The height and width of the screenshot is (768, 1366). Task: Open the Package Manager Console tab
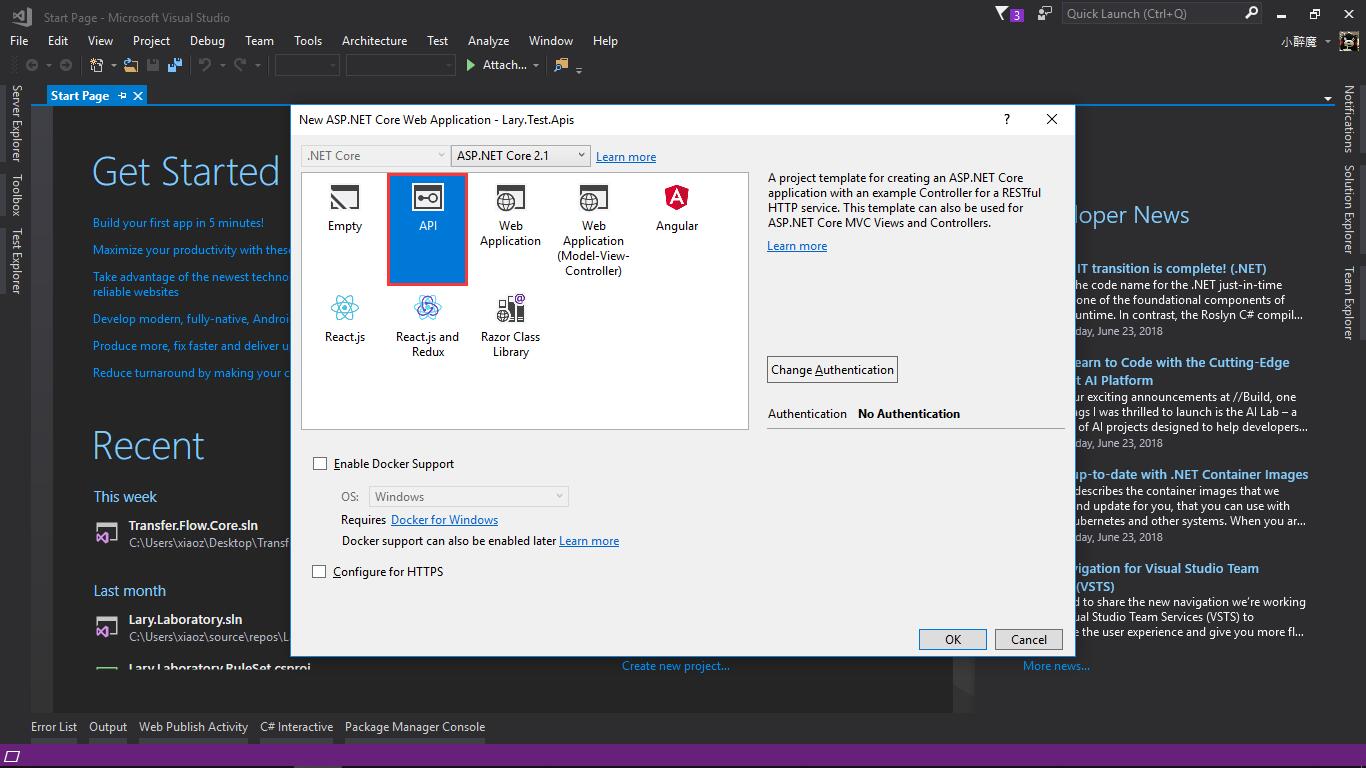coord(415,727)
